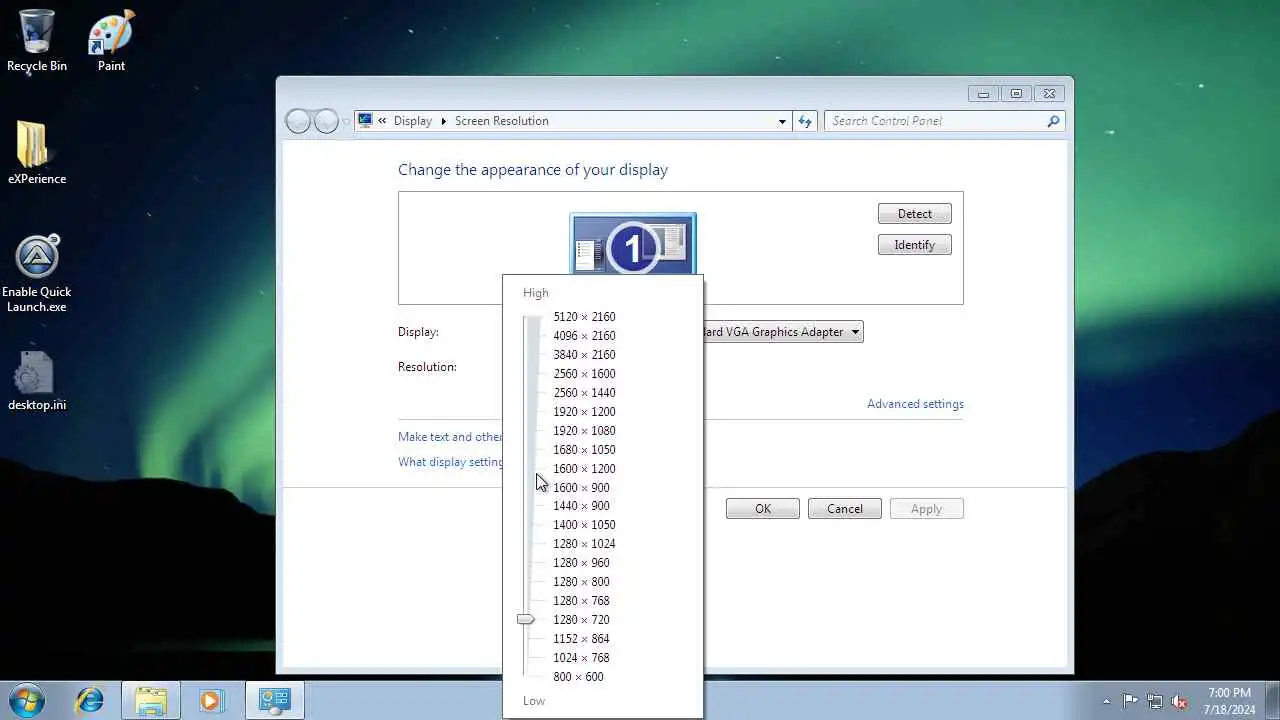The image size is (1280, 720).
Task: Select the desktop.ini file icon
Action: coord(37,380)
